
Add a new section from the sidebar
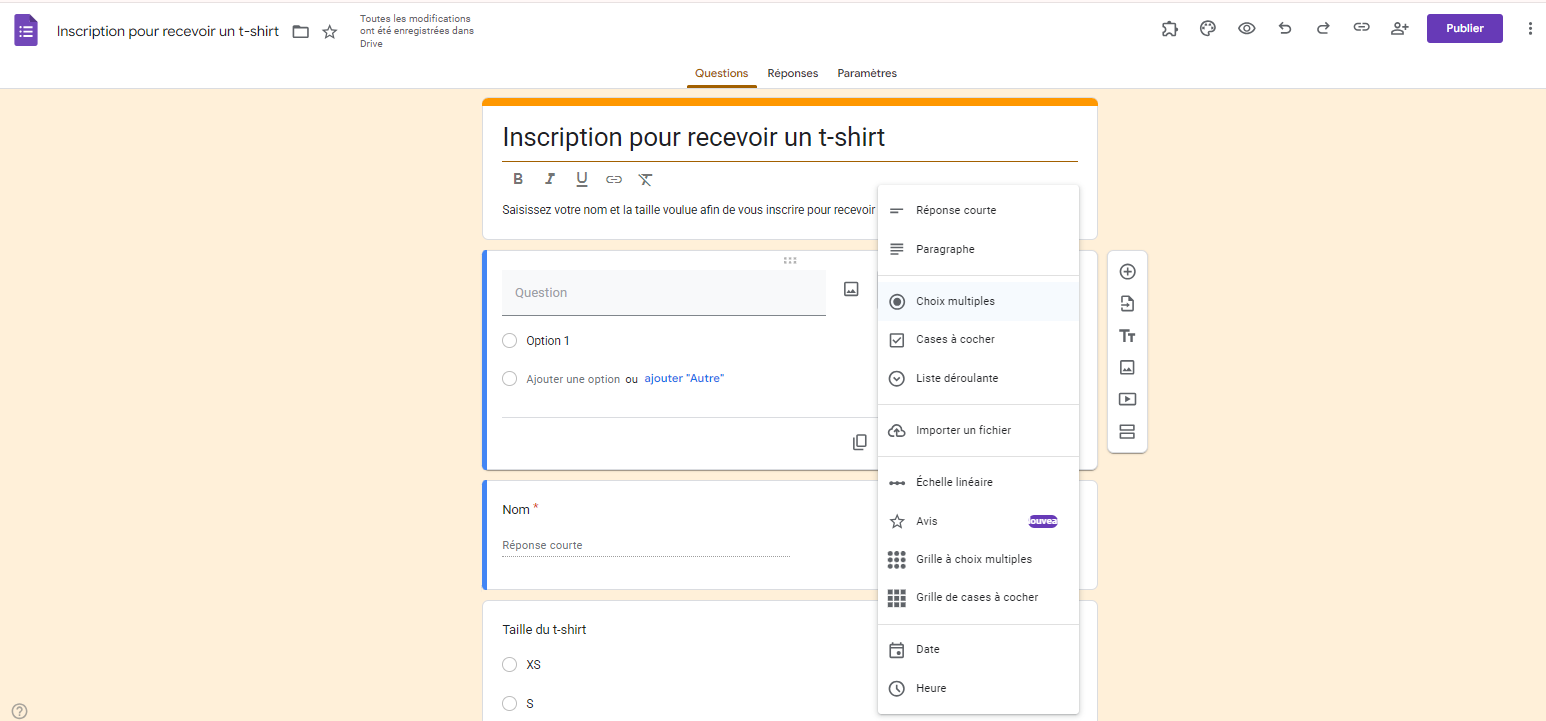1127,431
